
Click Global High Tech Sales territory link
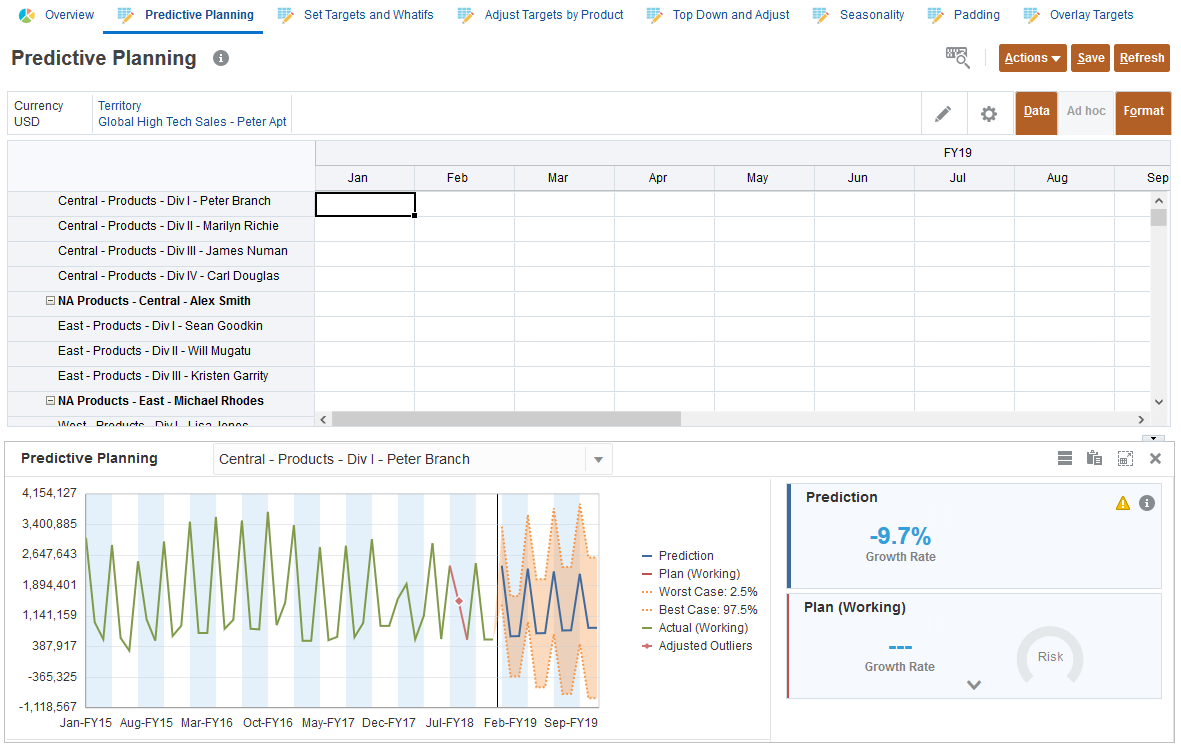click(192, 122)
